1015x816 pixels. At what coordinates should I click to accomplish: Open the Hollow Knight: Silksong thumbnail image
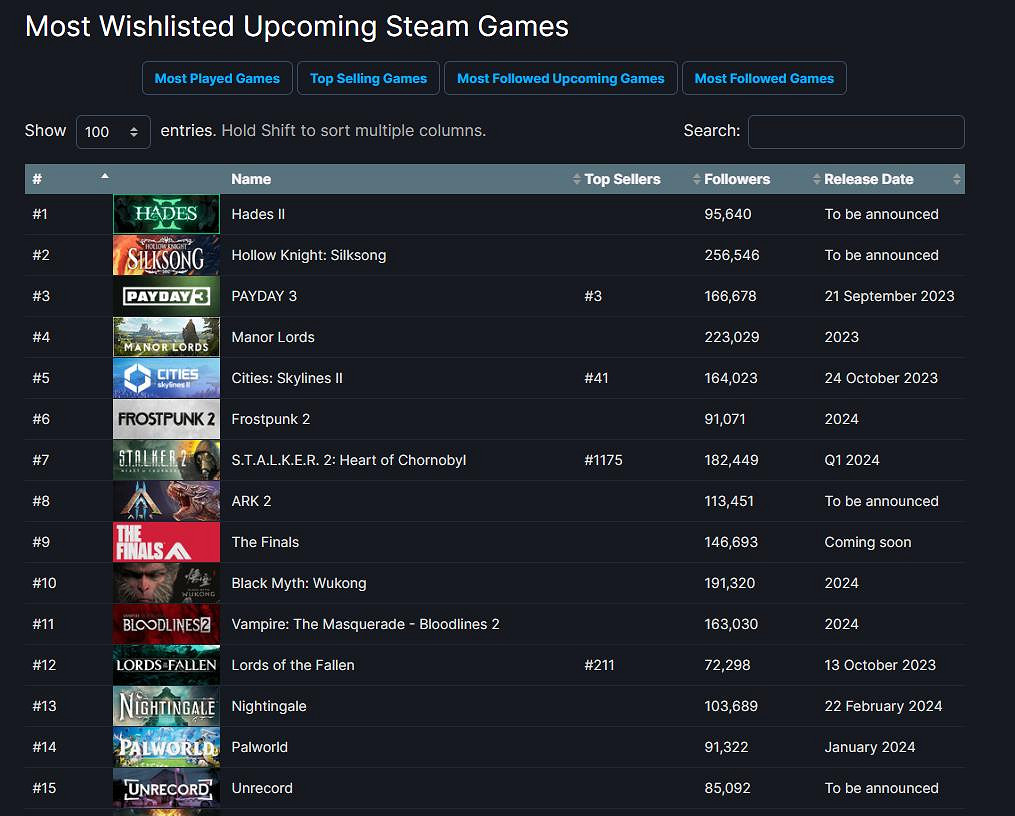click(x=166, y=255)
